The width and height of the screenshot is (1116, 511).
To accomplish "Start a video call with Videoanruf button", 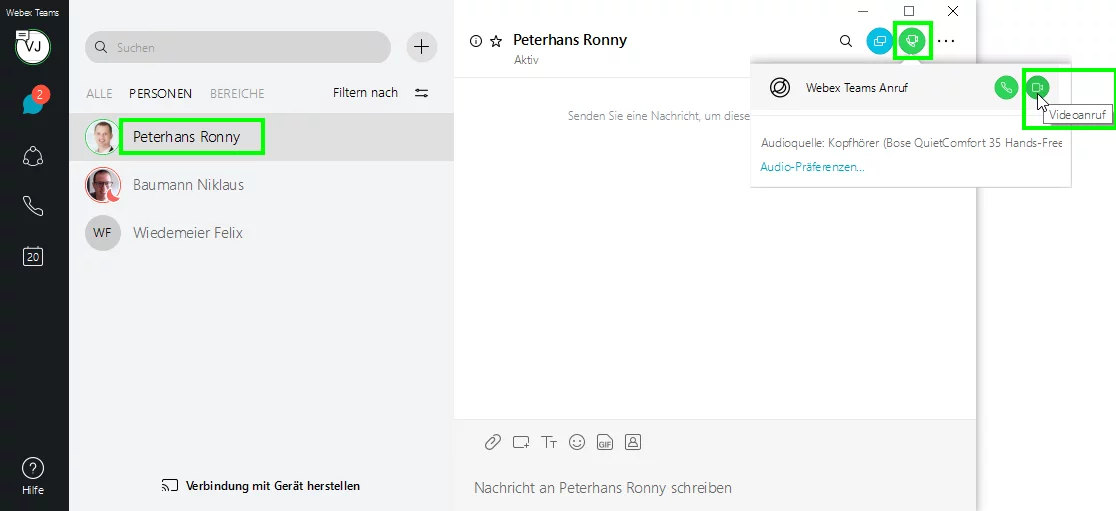I will pos(1037,88).
